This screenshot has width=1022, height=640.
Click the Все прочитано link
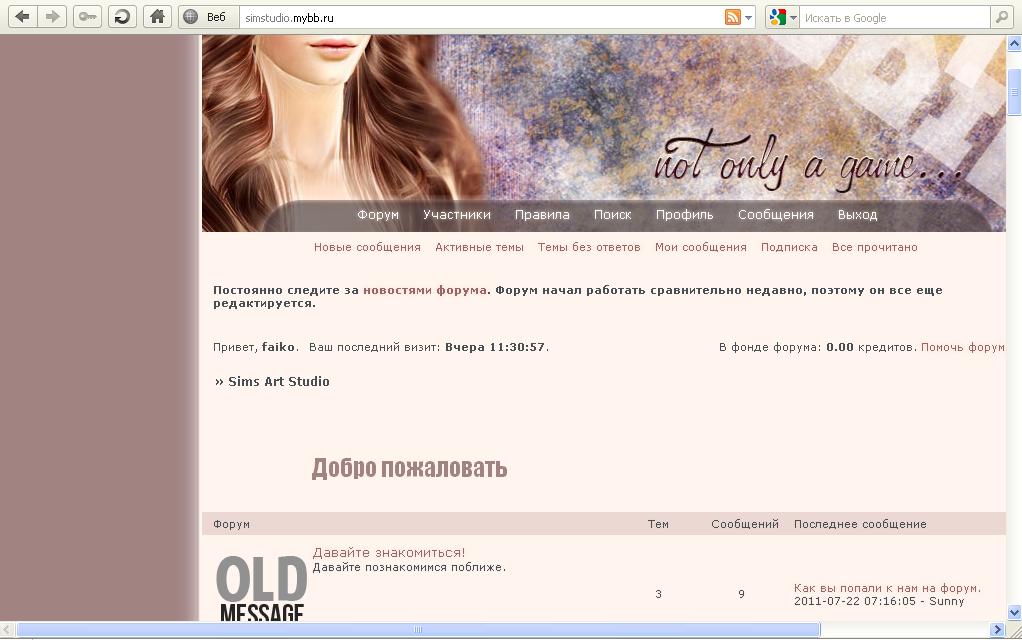click(875, 247)
